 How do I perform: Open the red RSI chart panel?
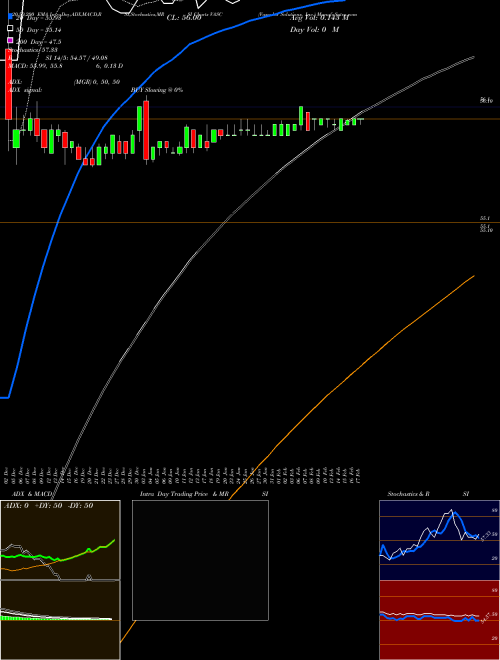tap(439, 620)
